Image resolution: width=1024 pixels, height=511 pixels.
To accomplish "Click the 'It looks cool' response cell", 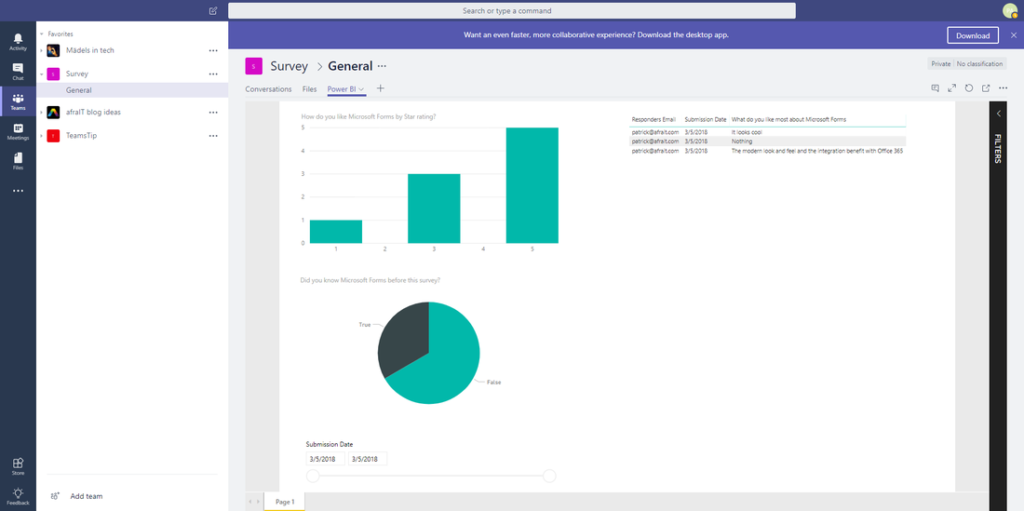I will pyautogui.click(x=746, y=132).
